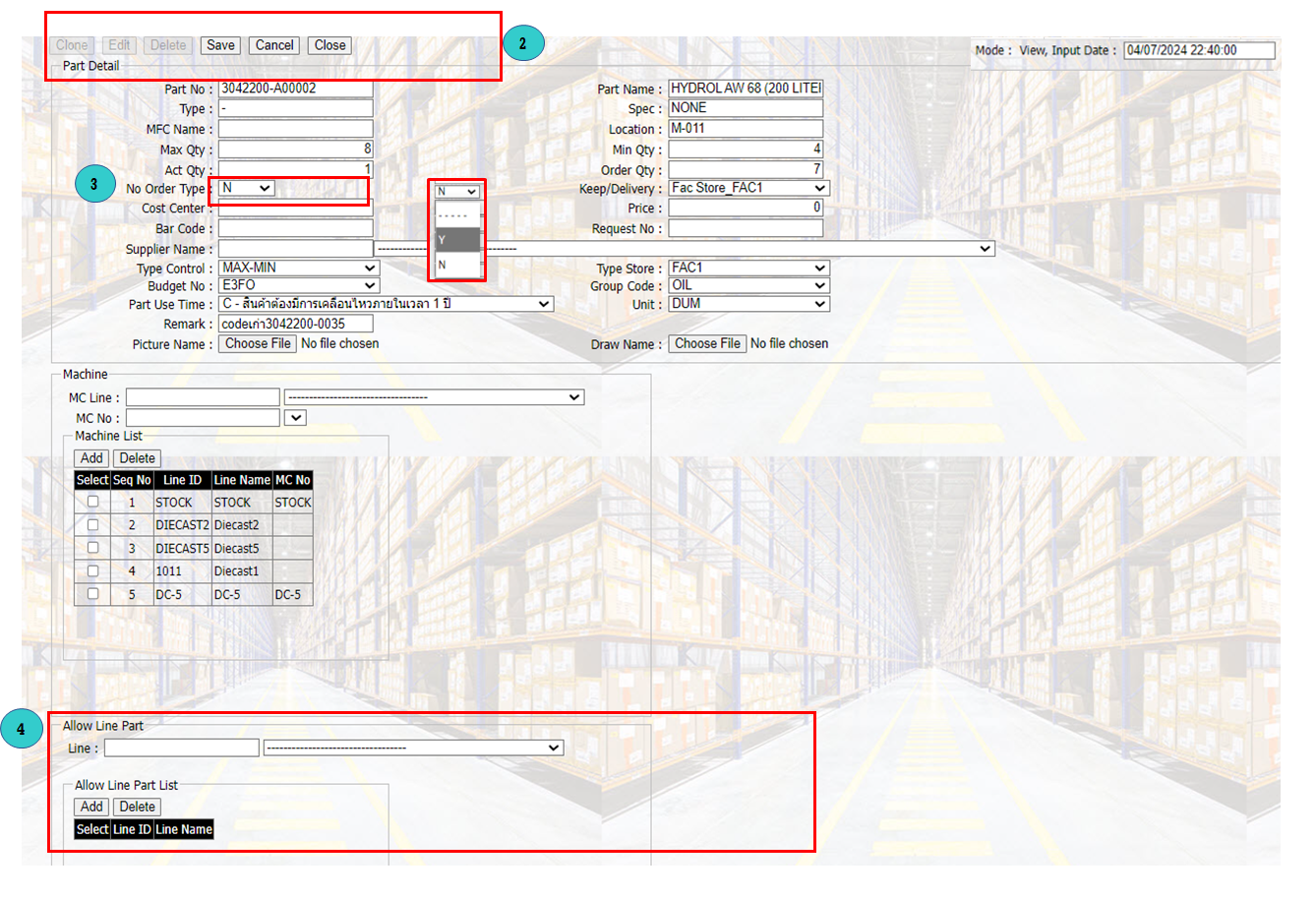This screenshot has height=898, width=1316.
Task: Click the Cancel button
Action: pos(274,45)
